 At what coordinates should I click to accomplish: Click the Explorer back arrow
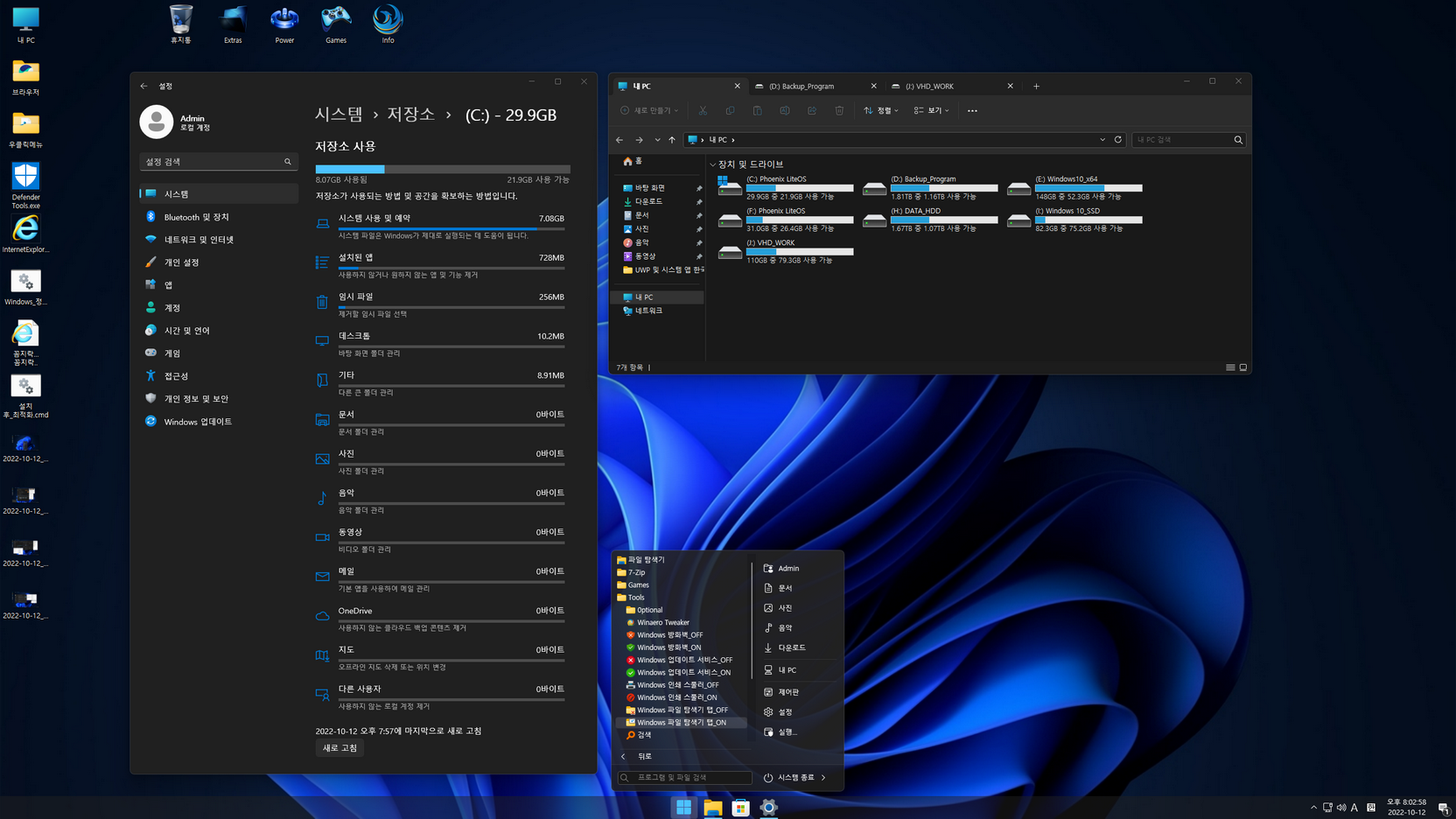point(619,140)
